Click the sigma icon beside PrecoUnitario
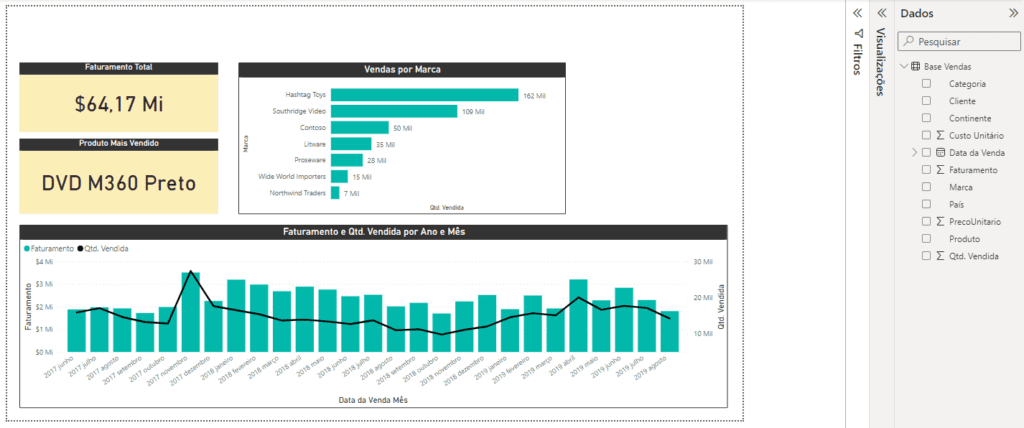This screenshot has width=1024, height=428. point(940,222)
